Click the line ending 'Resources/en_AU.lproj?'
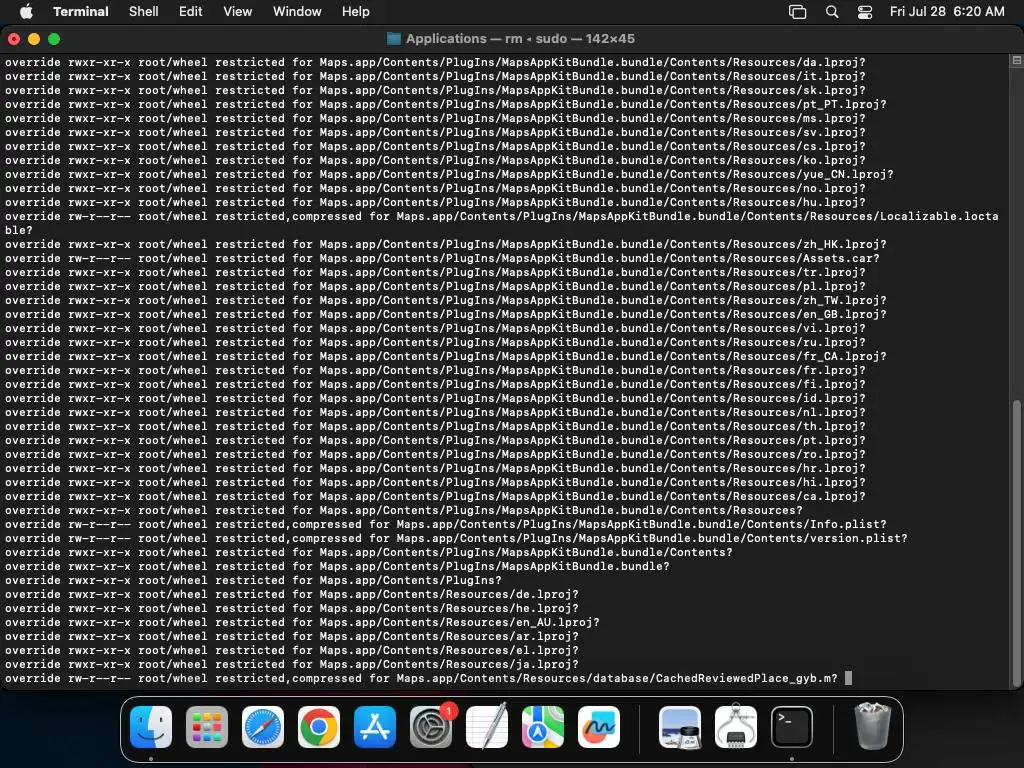1024x768 pixels. coord(302,622)
